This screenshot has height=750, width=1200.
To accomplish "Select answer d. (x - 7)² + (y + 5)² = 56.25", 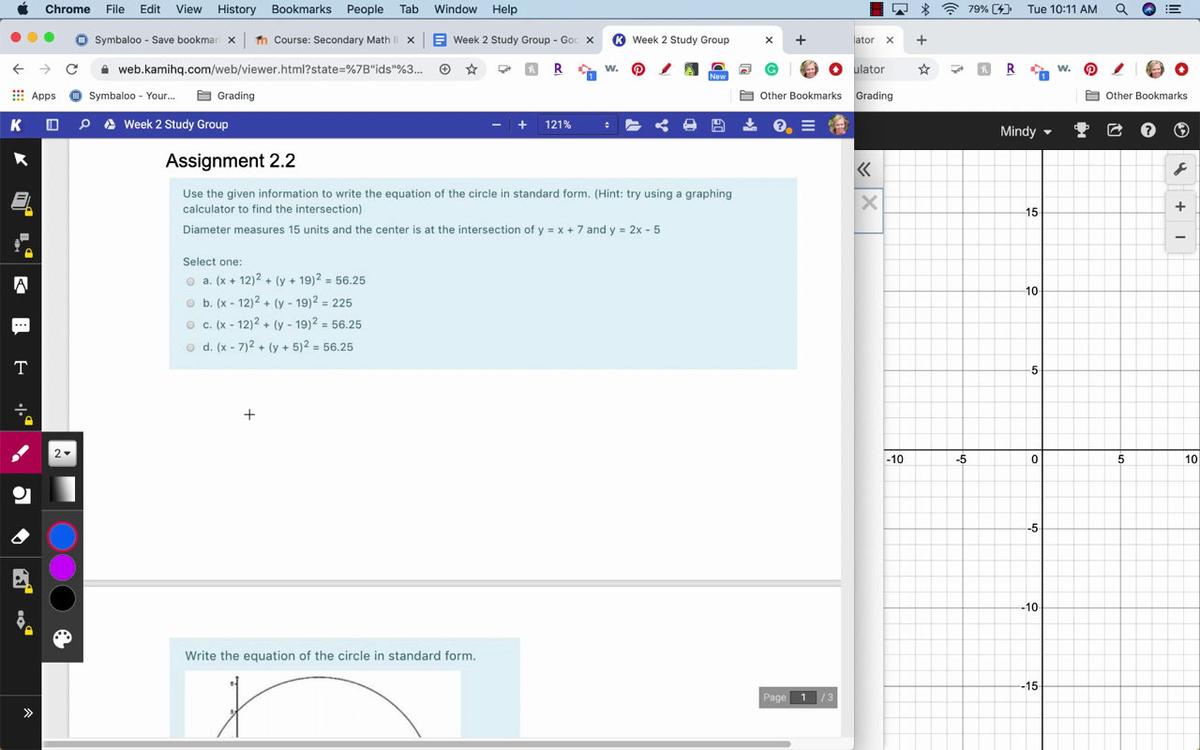I will [190, 347].
